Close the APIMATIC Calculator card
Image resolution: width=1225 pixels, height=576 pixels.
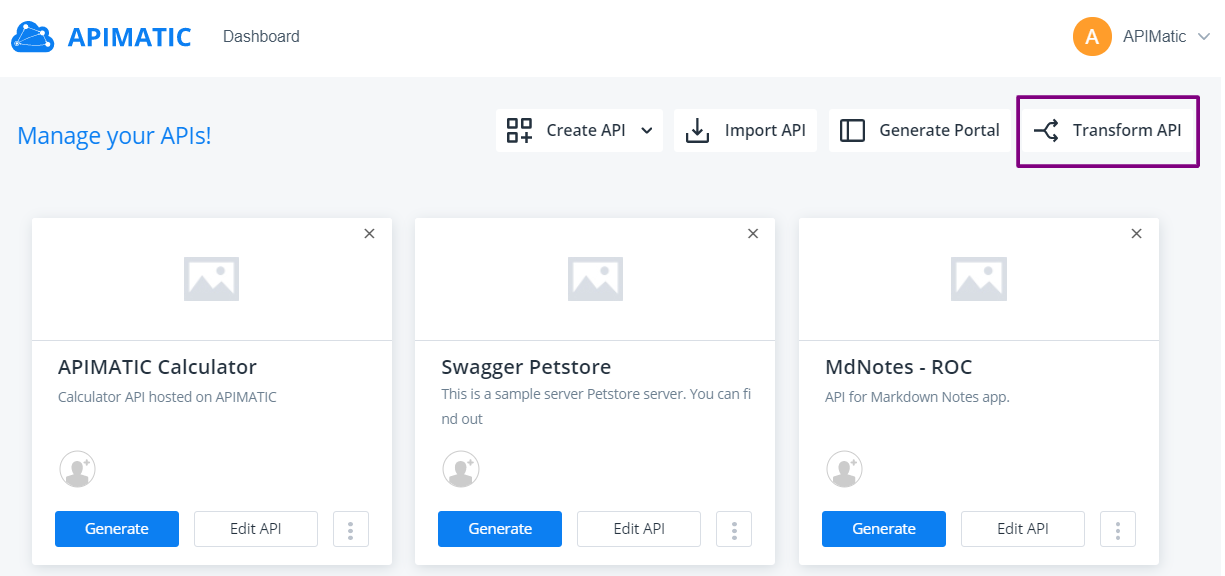click(369, 233)
